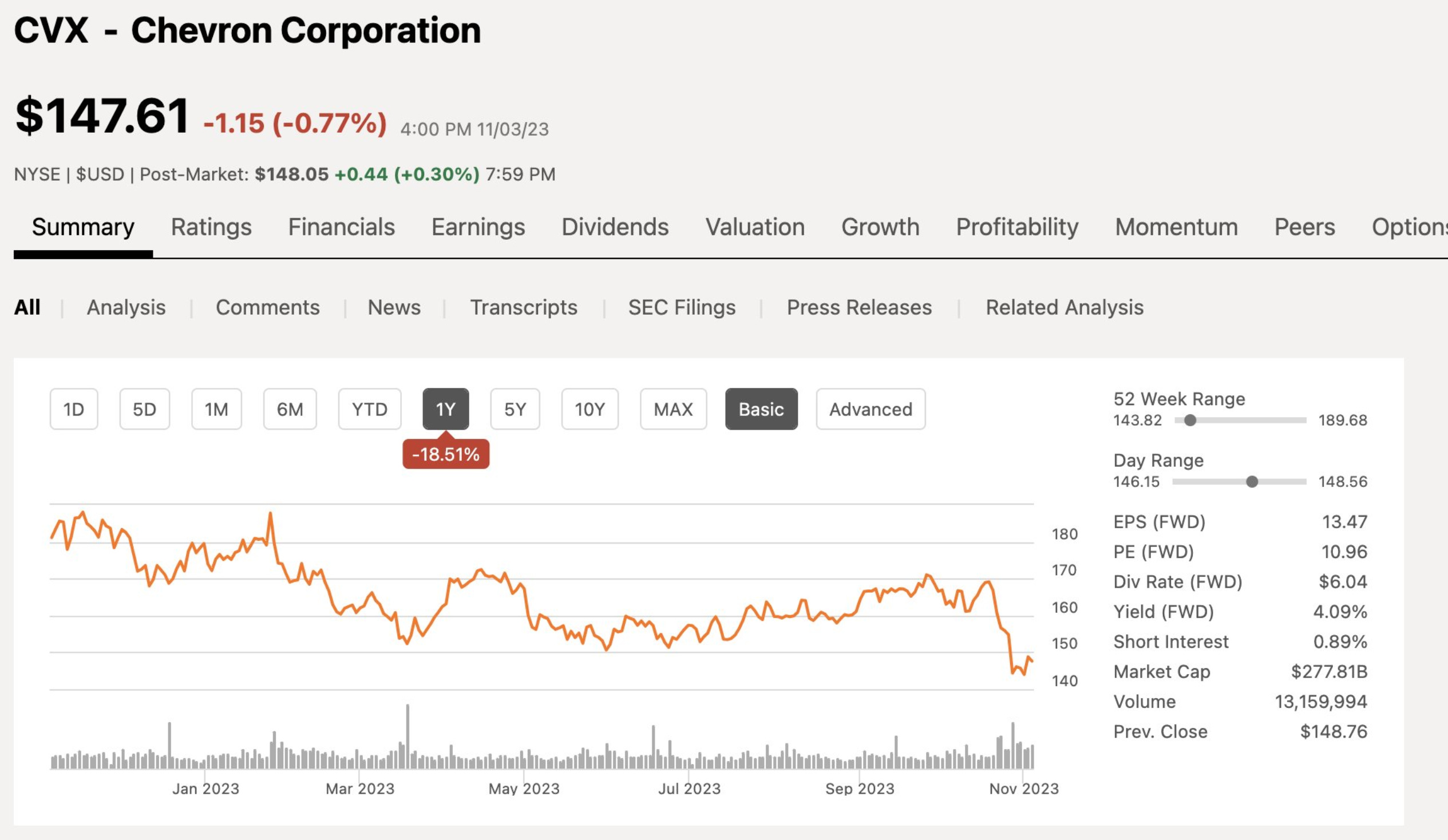Switch to the Advanced chart mode
Image resolution: width=1448 pixels, height=840 pixels.
pos(871,409)
